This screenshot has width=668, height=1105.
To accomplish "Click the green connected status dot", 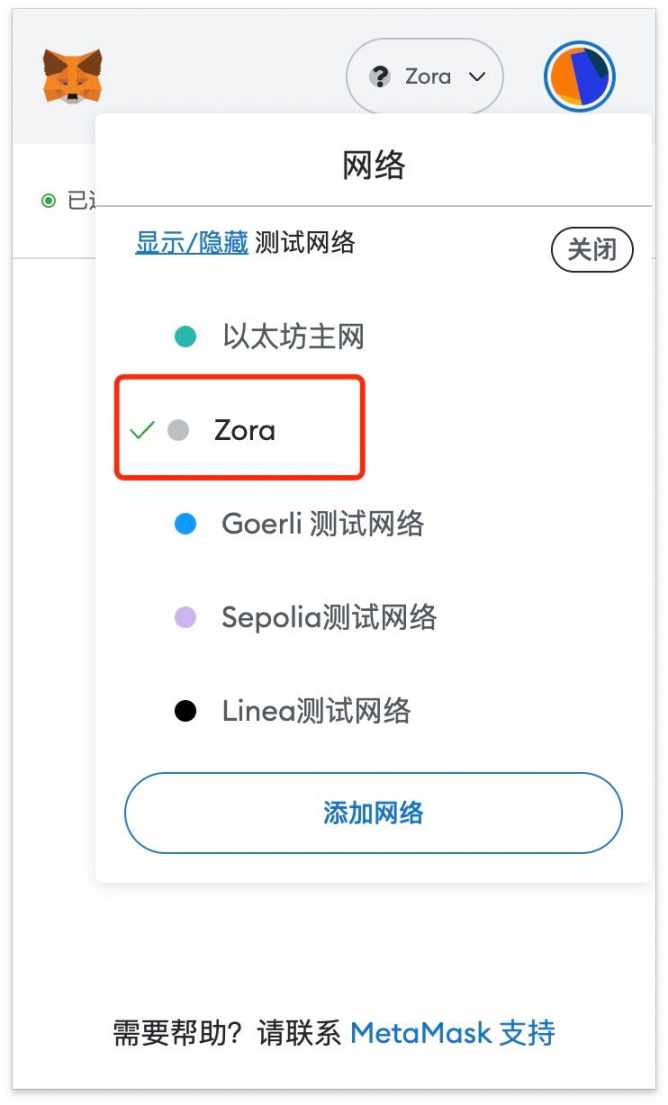I will (48, 201).
